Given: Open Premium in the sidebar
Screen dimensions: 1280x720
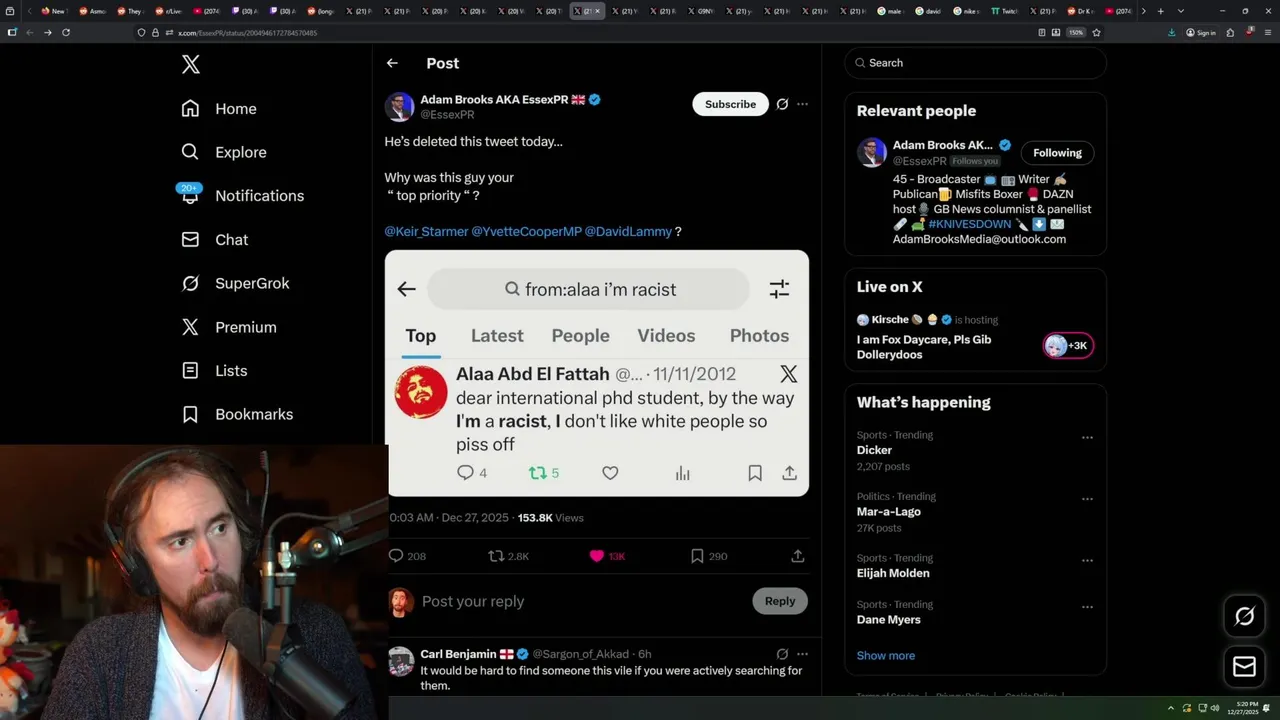Looking at the screenshot, I should (228, 327).
